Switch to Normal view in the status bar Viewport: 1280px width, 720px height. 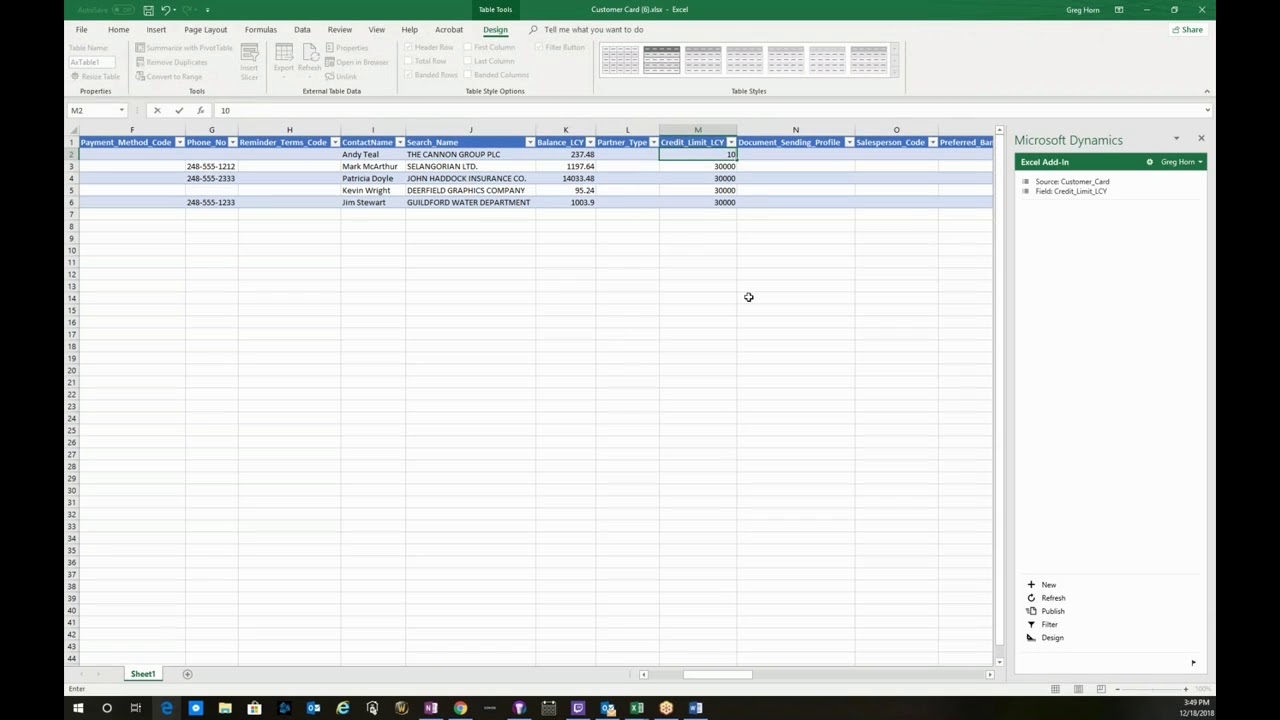[1055, 689]
